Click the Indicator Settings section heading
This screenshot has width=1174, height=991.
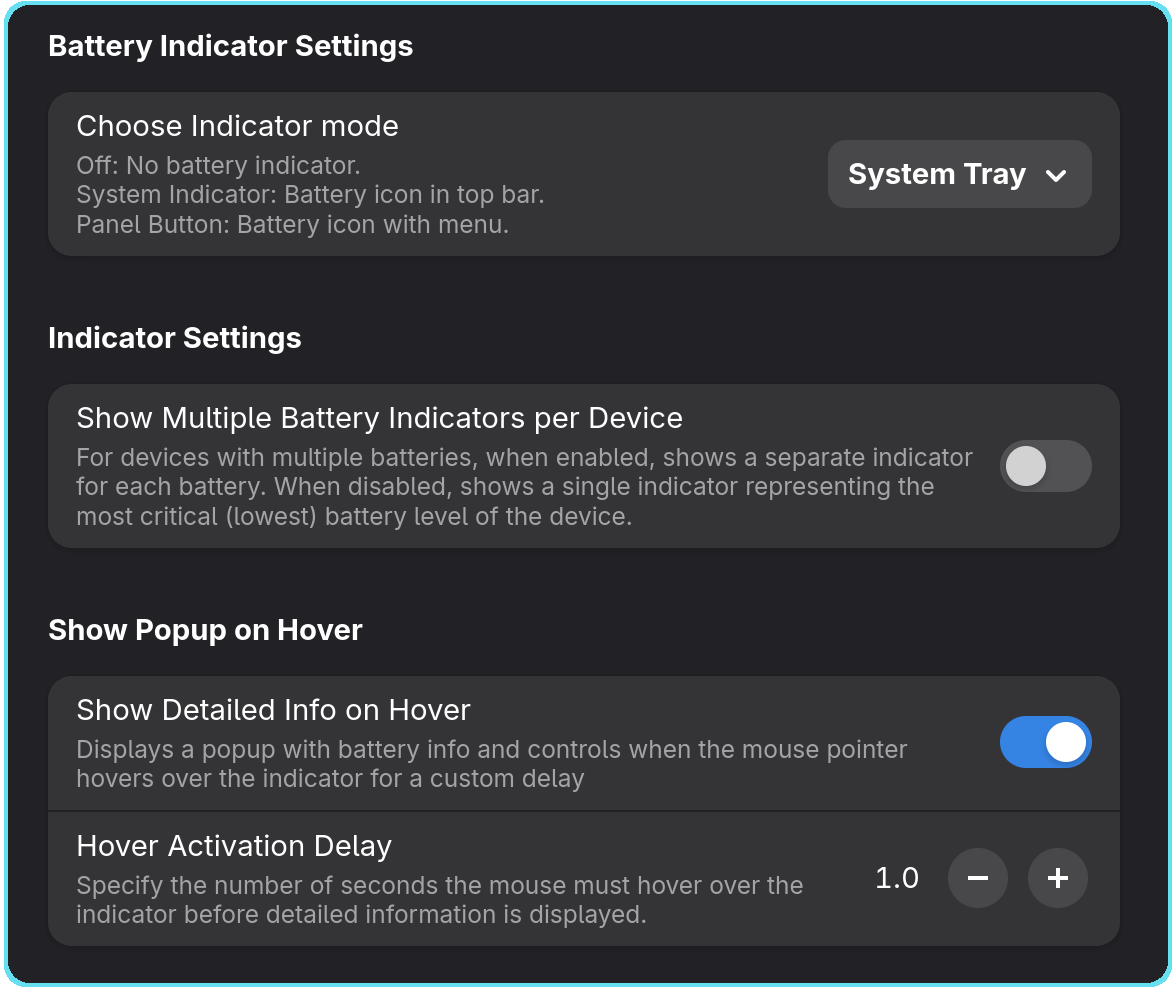[x=174, y=338]
